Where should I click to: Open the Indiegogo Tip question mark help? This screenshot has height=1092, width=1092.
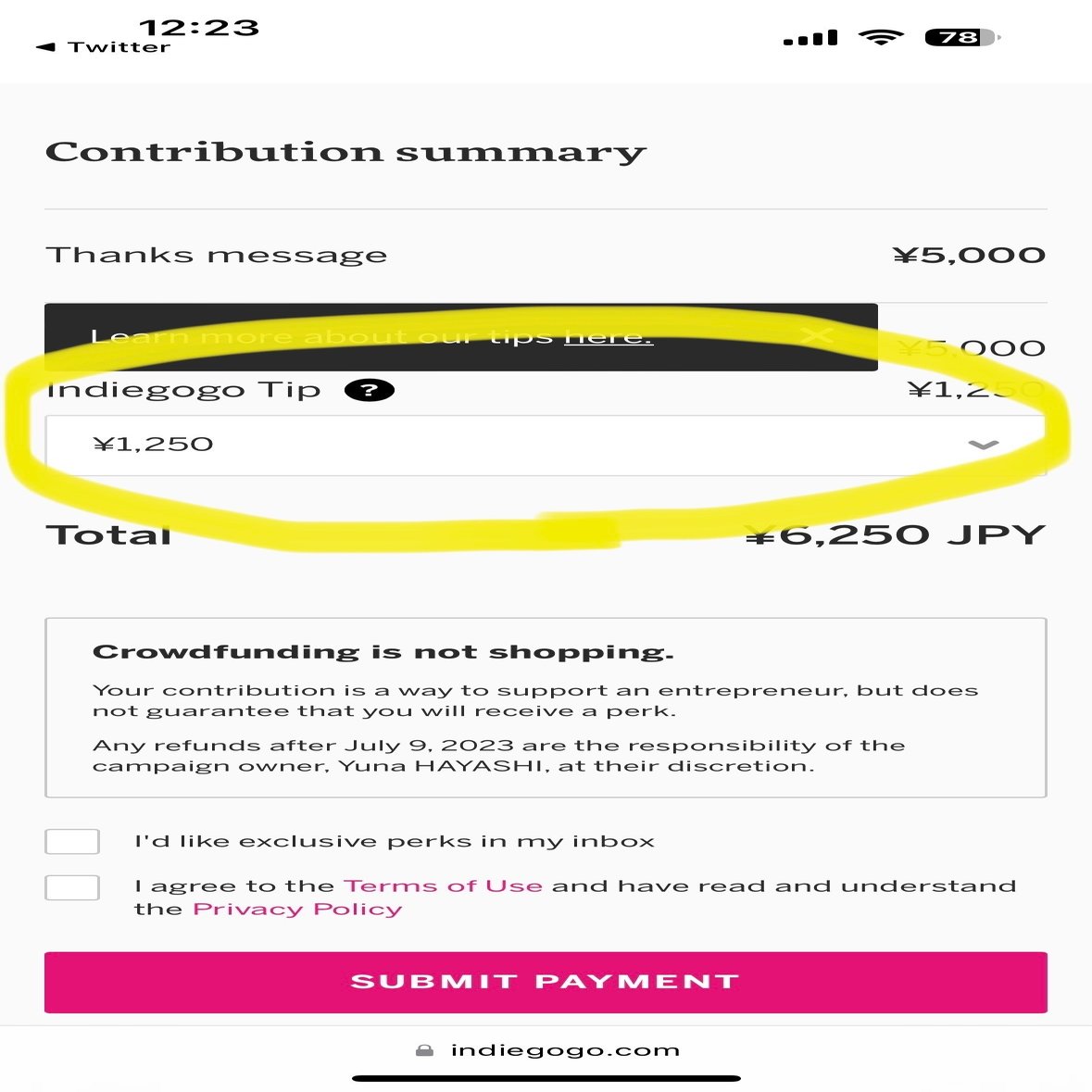click(369, 390)
